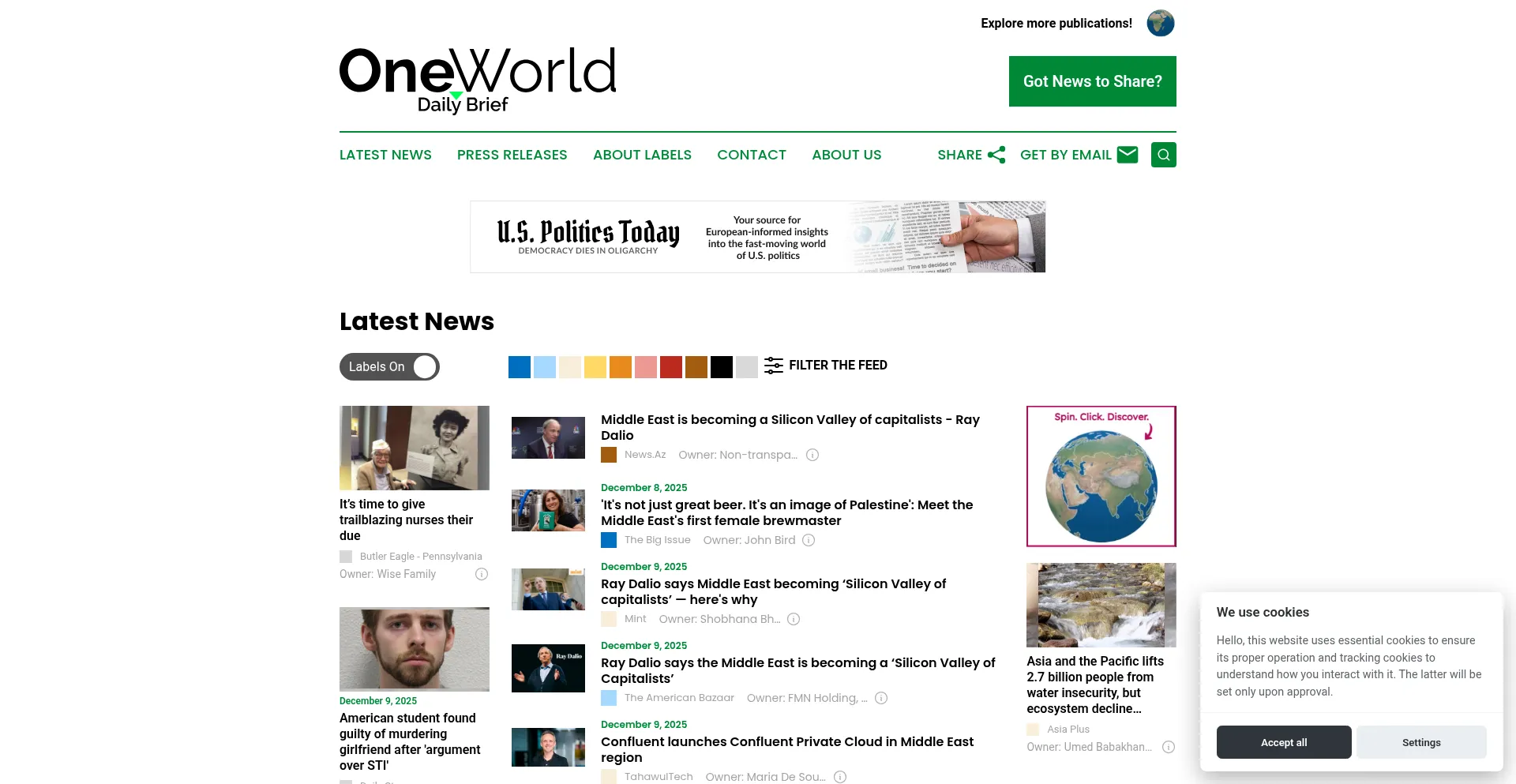Open the waterfall image for Asia Pacific article
The height and width of the screenshot is (784, 1516).
1101,605
